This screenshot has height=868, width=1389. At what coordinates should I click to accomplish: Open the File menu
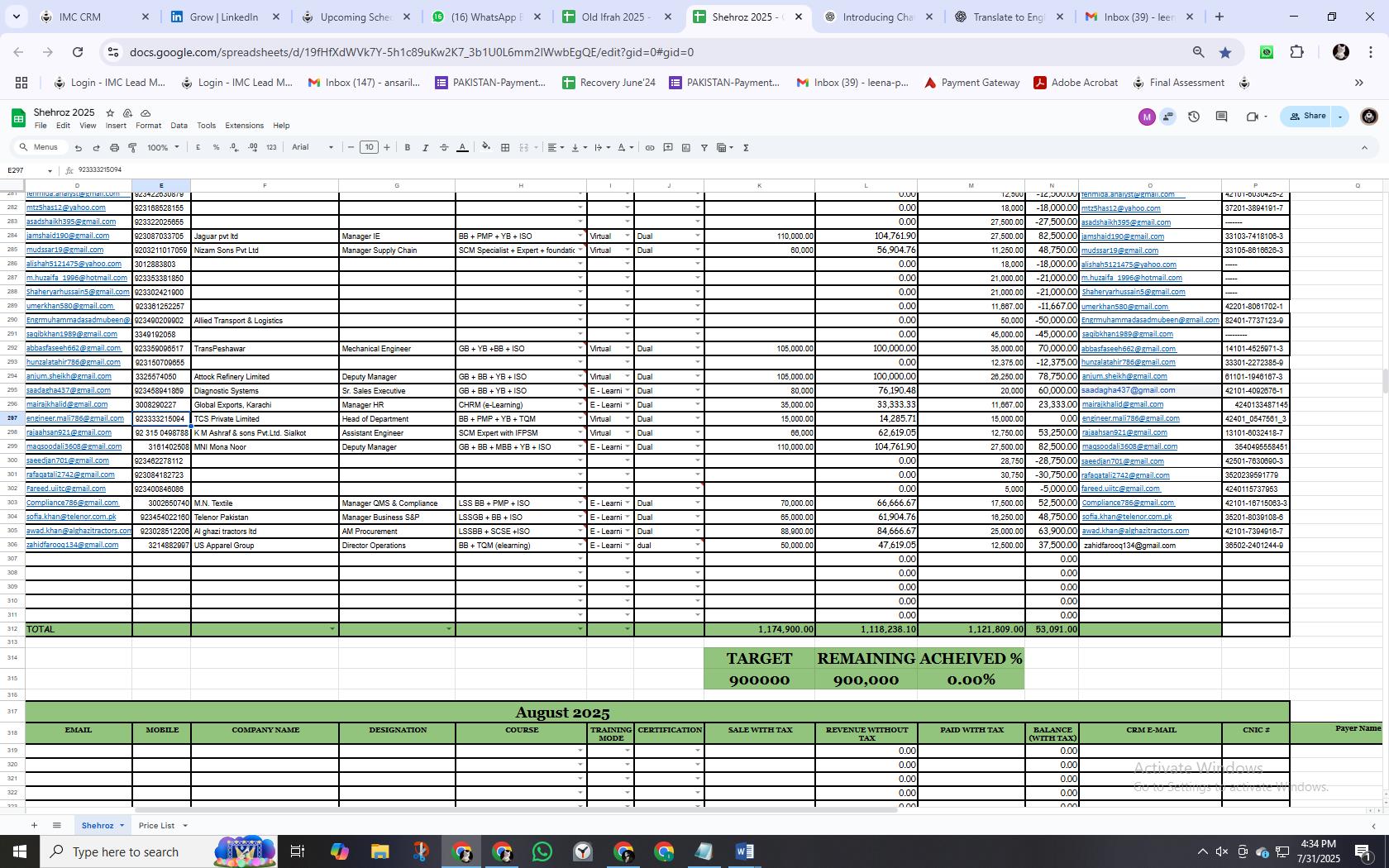click(x=41, y=126)
